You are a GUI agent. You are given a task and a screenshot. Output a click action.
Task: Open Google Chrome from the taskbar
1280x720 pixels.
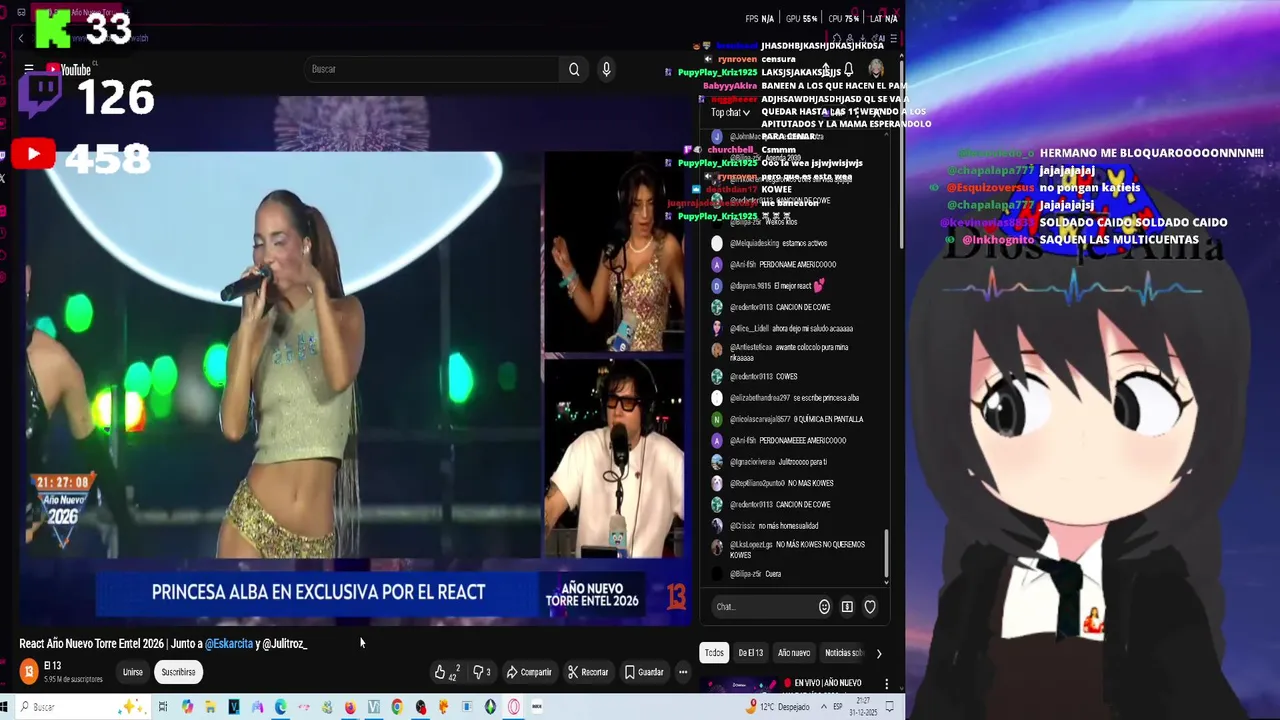click(397, 707)
